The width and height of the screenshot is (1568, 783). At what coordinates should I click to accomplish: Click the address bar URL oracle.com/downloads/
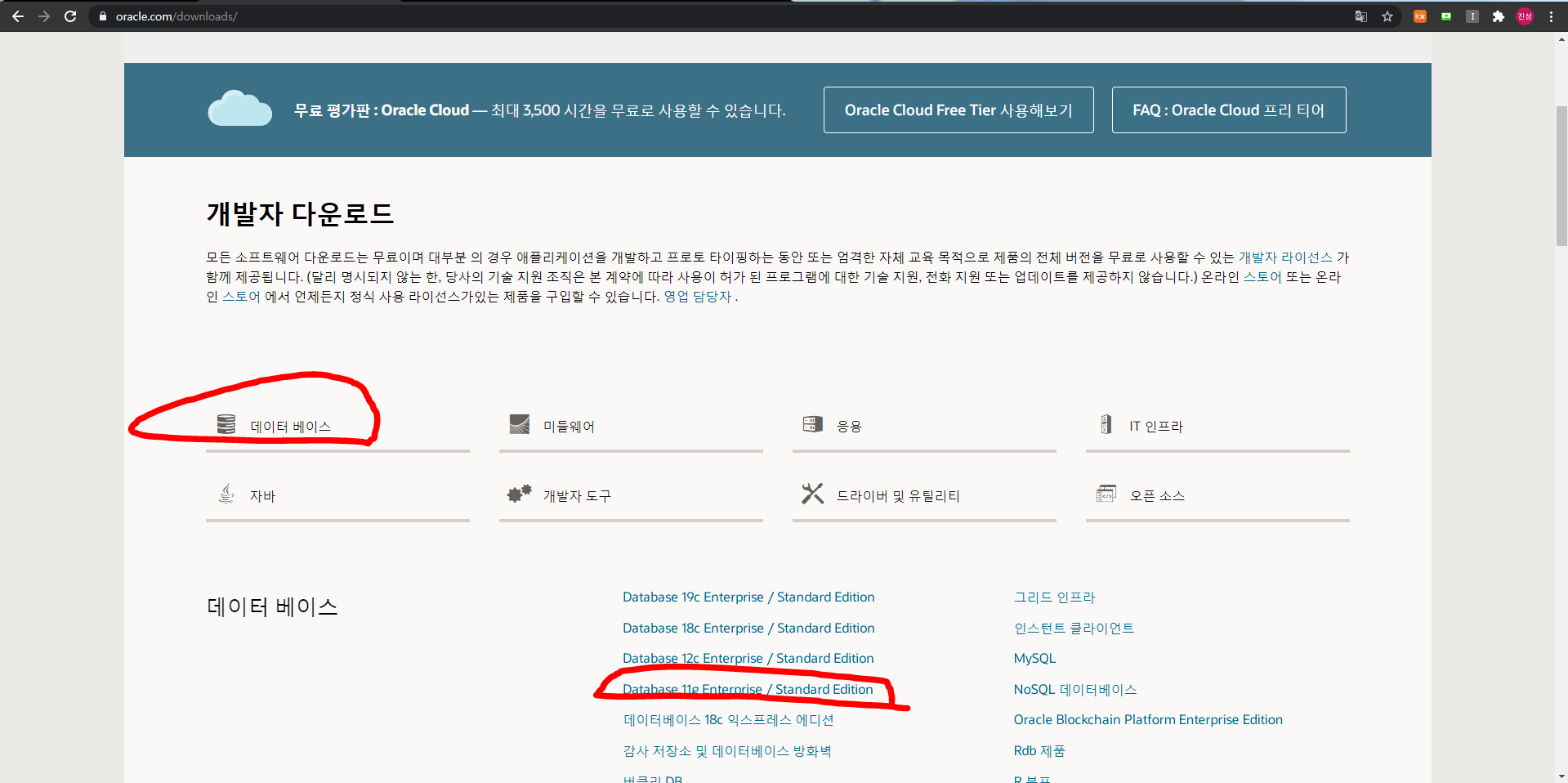176,16
